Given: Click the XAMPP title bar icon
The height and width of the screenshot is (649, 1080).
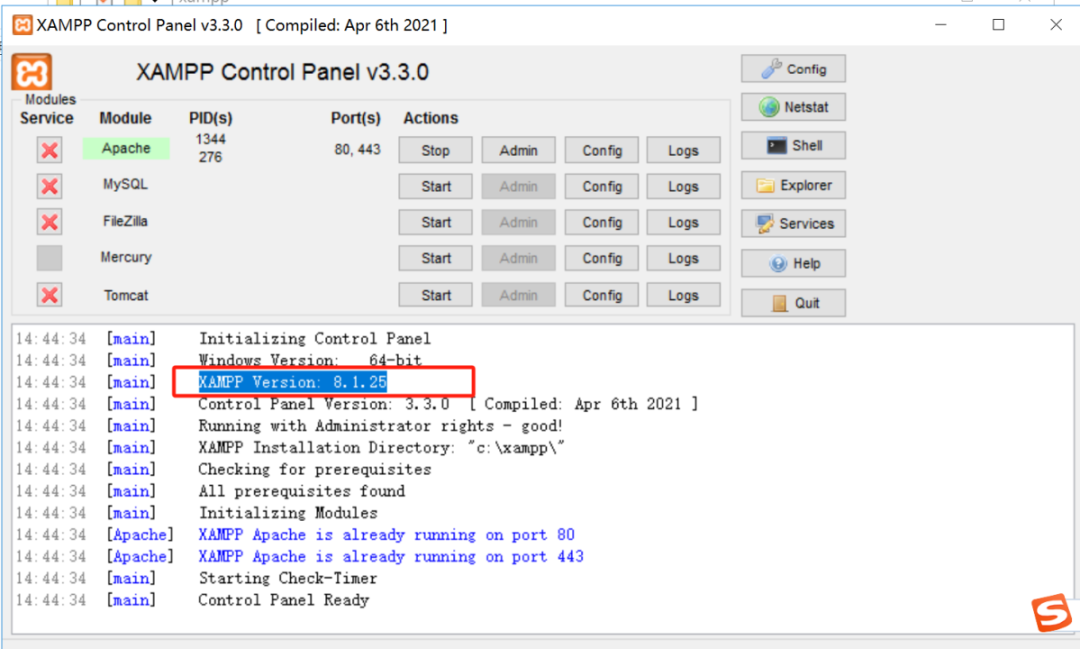Looking at the screenshot, I should [22, 25].
